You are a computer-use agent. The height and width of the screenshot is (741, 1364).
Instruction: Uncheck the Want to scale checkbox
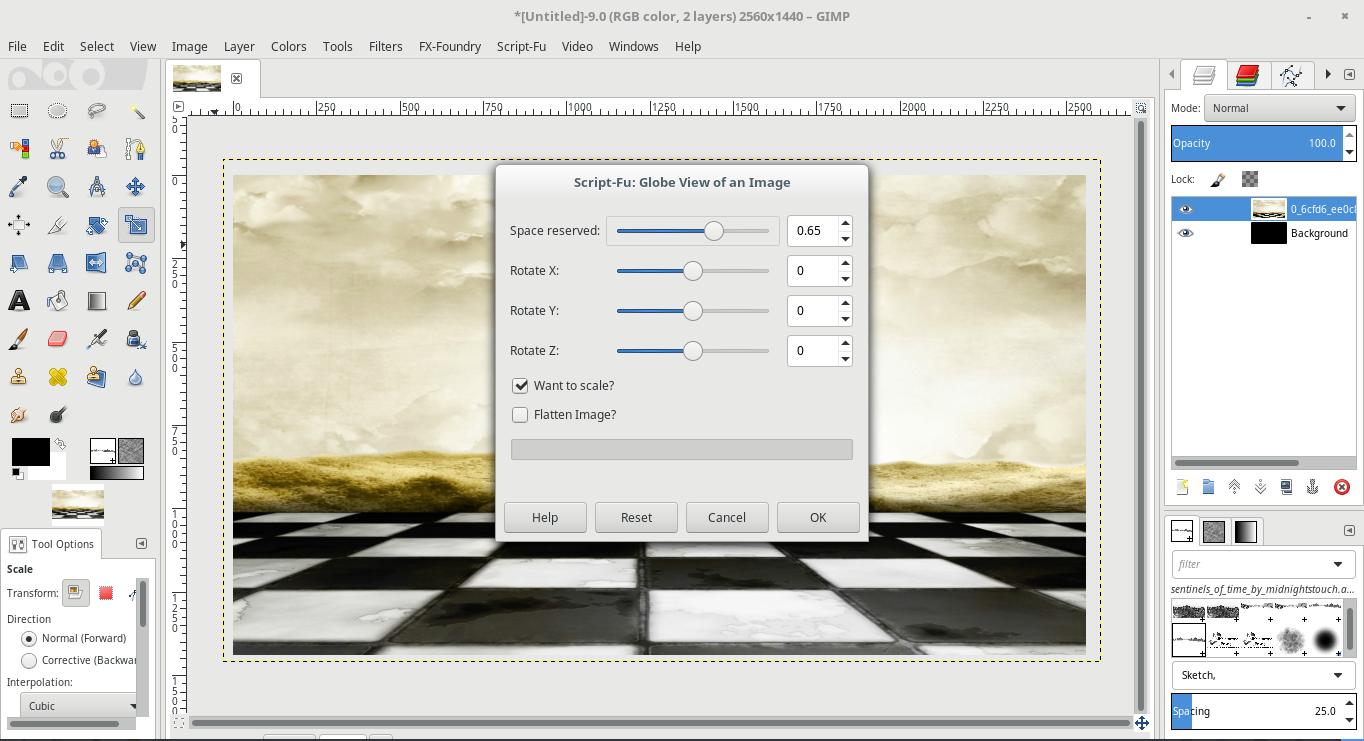(x=520, y=386)
